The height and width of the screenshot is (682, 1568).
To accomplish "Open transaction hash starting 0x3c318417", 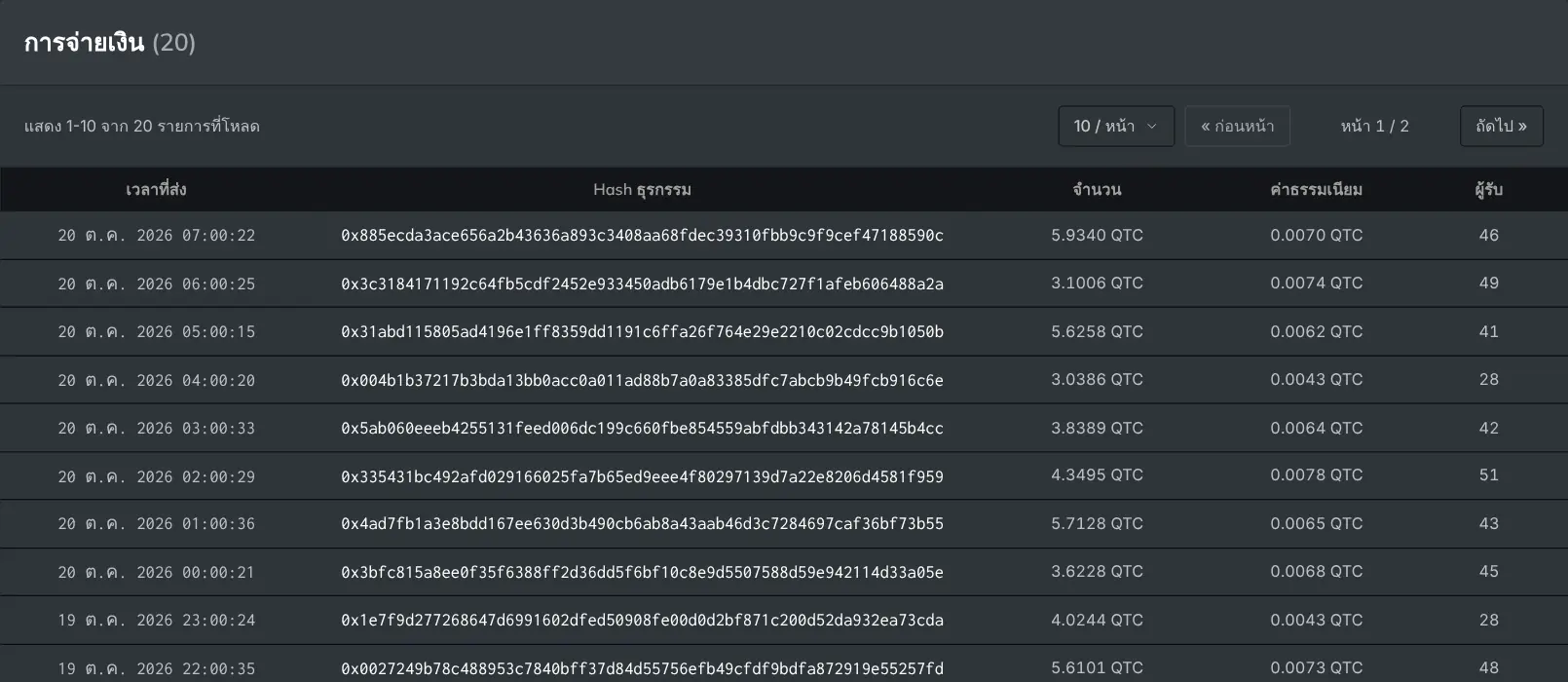I will [642, 284].
